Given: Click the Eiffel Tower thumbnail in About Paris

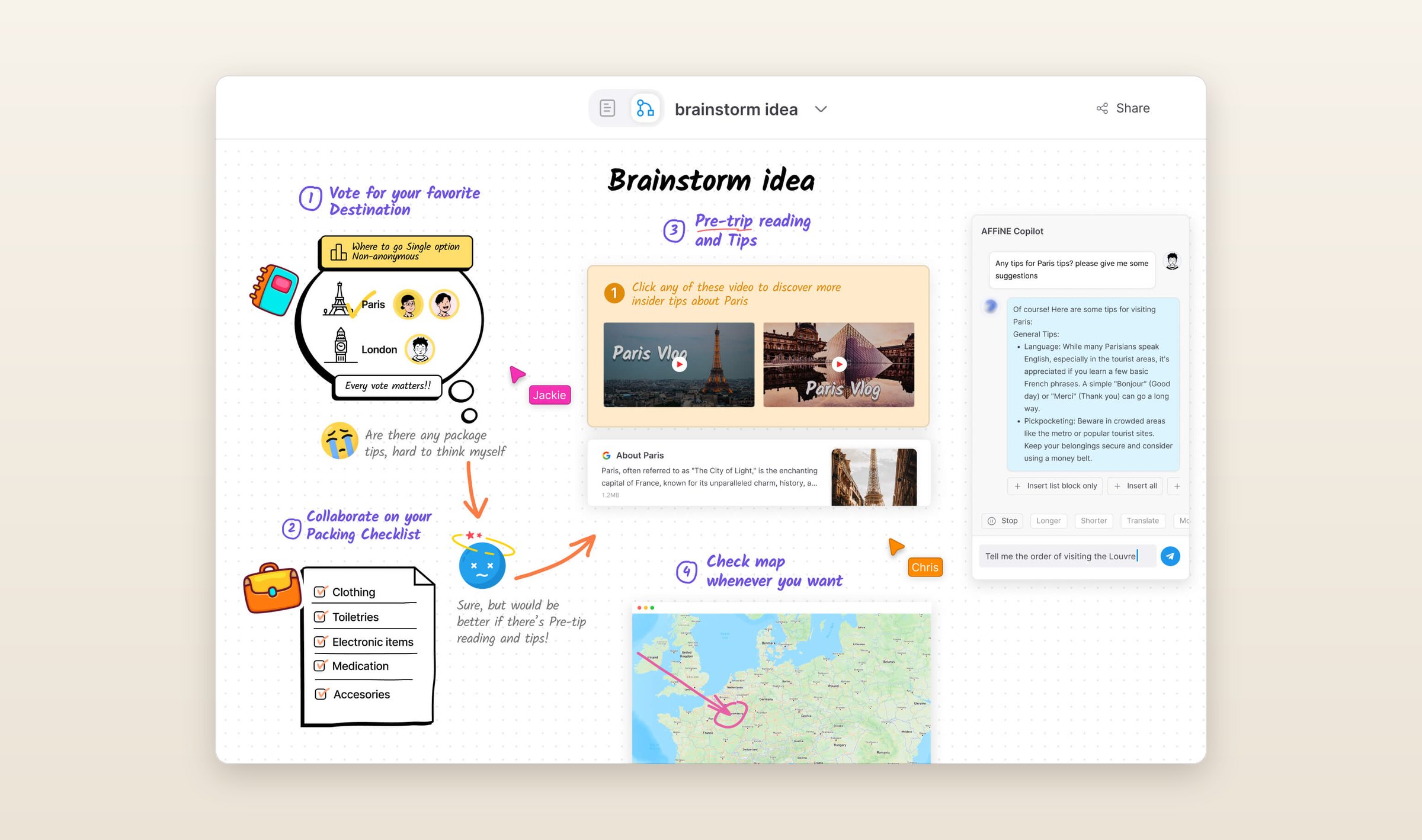Looking at the screenshot, I should pyautogui.click(x=874, y=477).
